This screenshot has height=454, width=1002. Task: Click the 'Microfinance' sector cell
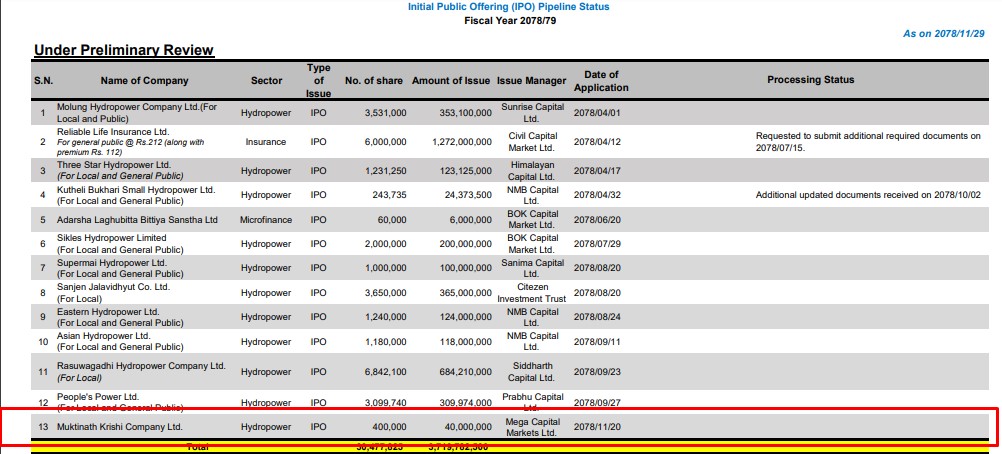pyautogui.click(x=266, y=219)
